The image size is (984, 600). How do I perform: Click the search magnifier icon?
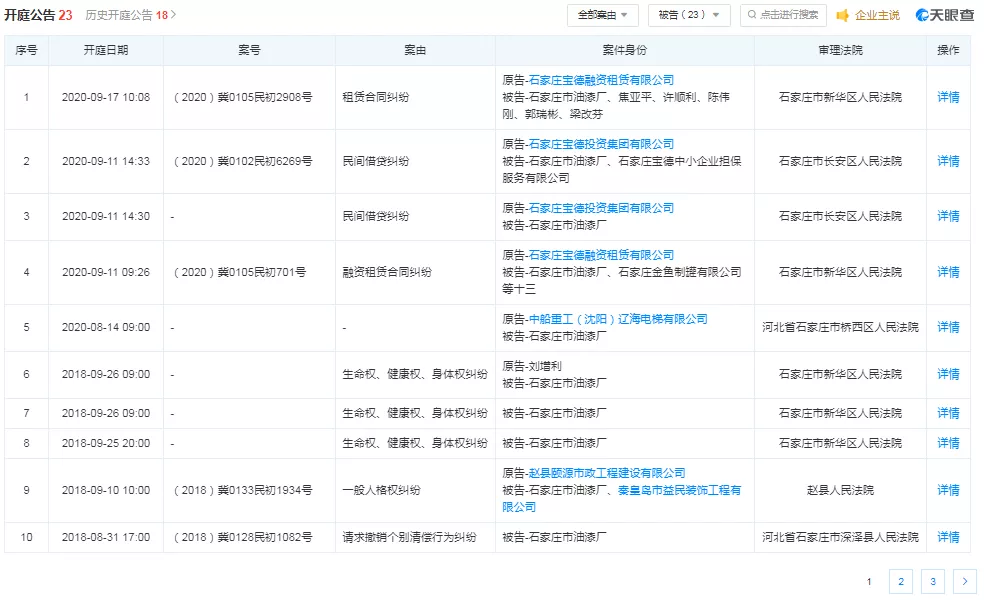(751, 15)
